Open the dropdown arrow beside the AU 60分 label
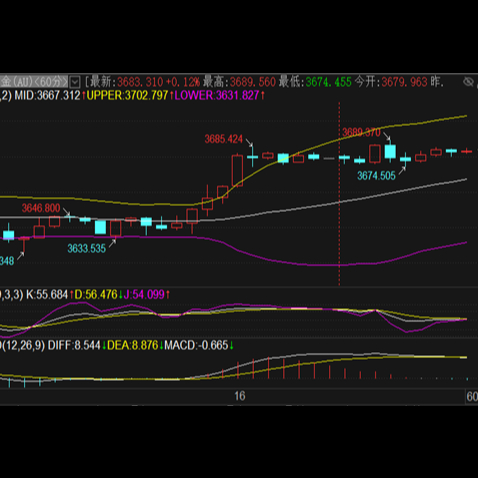Viewport: 478px width, 478px height. (x=75, y=82)
